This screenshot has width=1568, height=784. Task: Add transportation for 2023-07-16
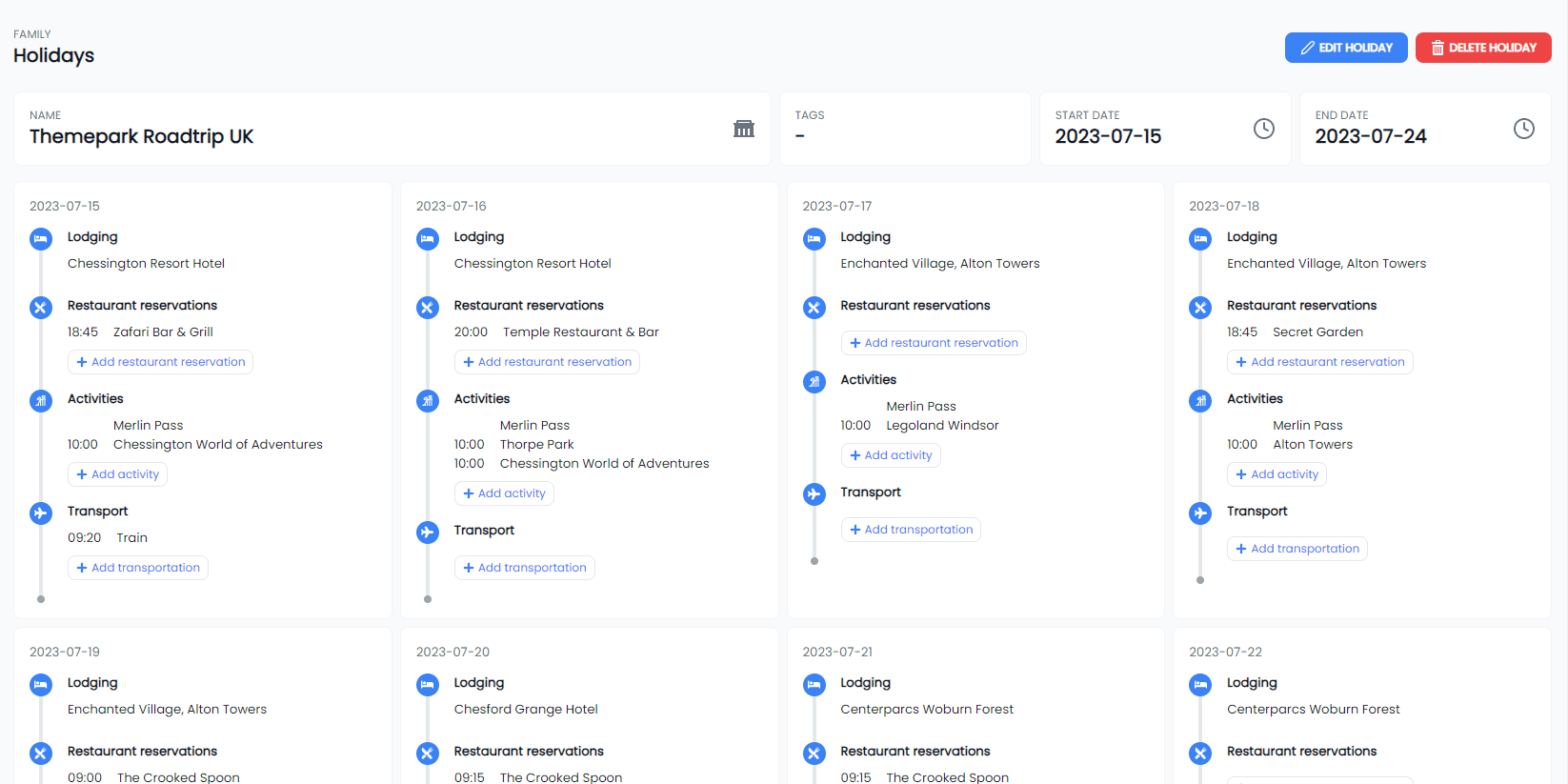click(x=524, y=568)
